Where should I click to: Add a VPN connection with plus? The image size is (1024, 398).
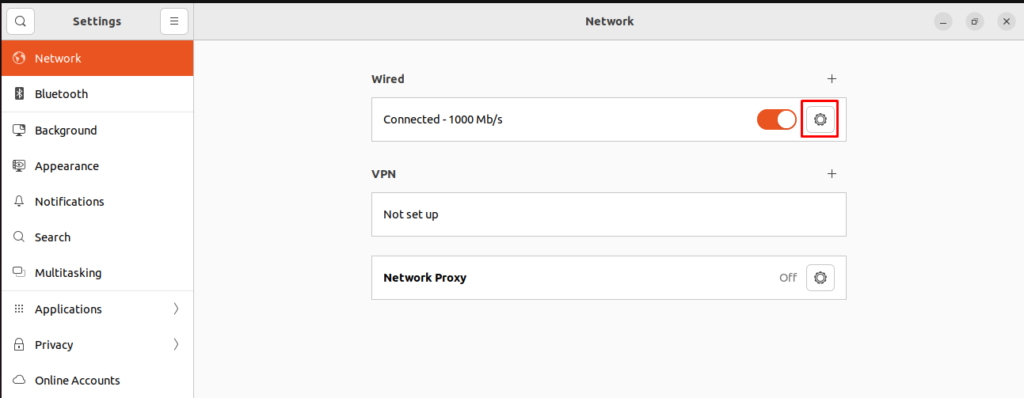832,174
